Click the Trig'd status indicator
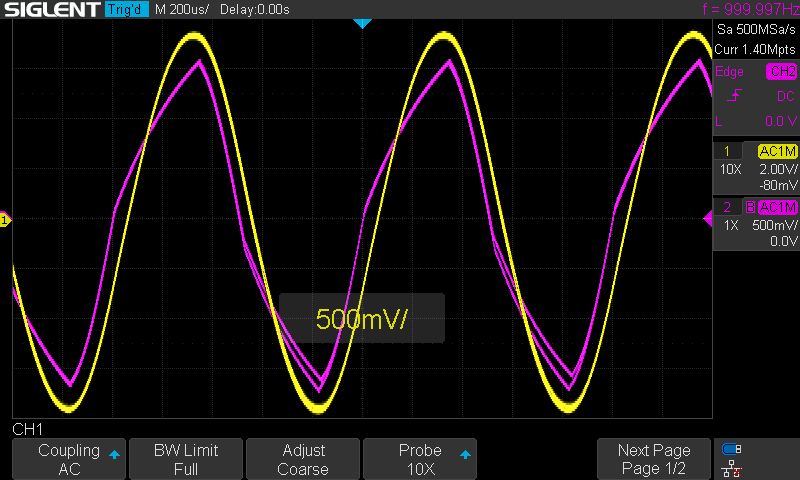 point(127,9)
